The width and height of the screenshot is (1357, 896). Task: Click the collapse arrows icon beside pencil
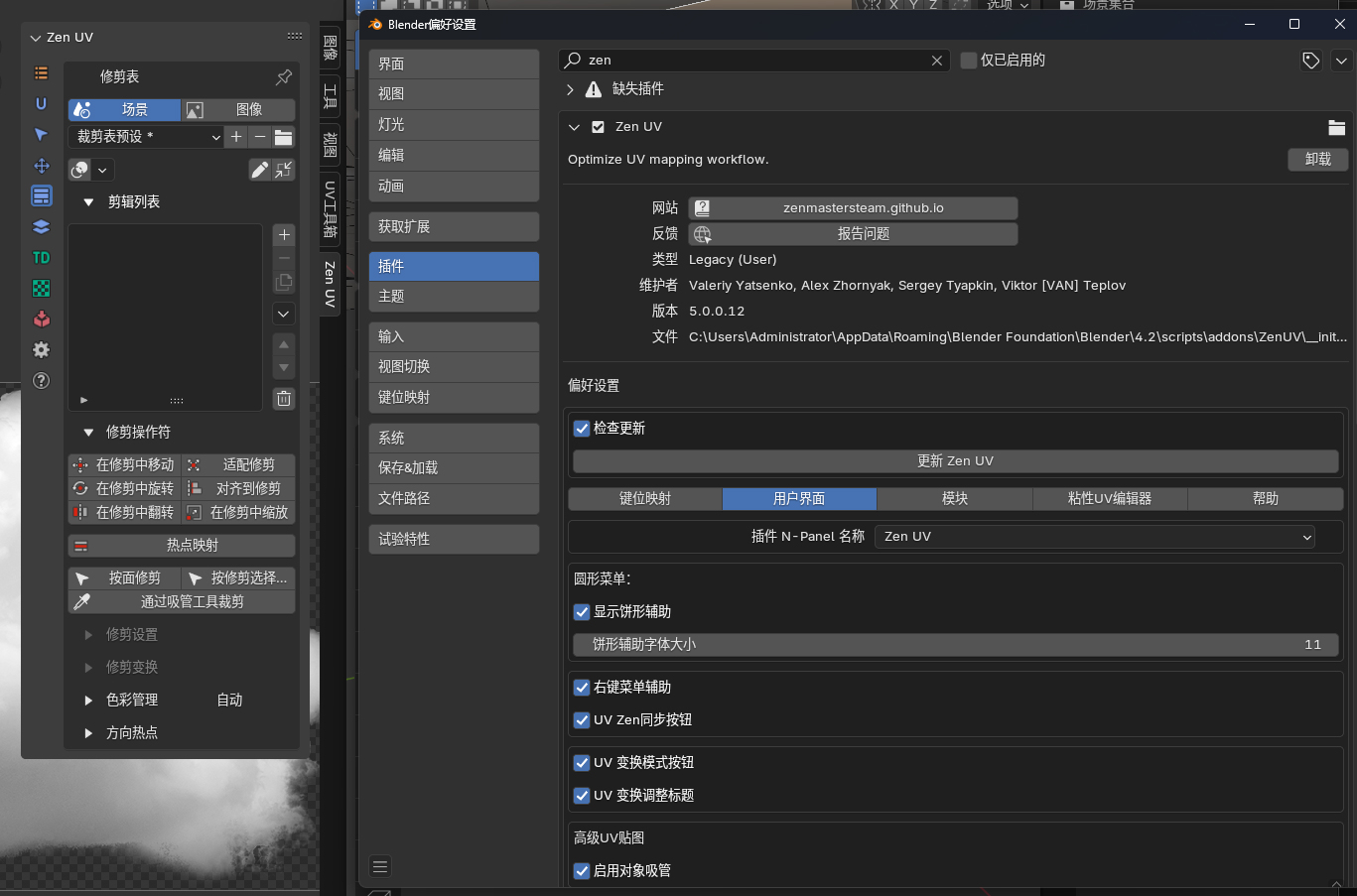coord(284,170)
